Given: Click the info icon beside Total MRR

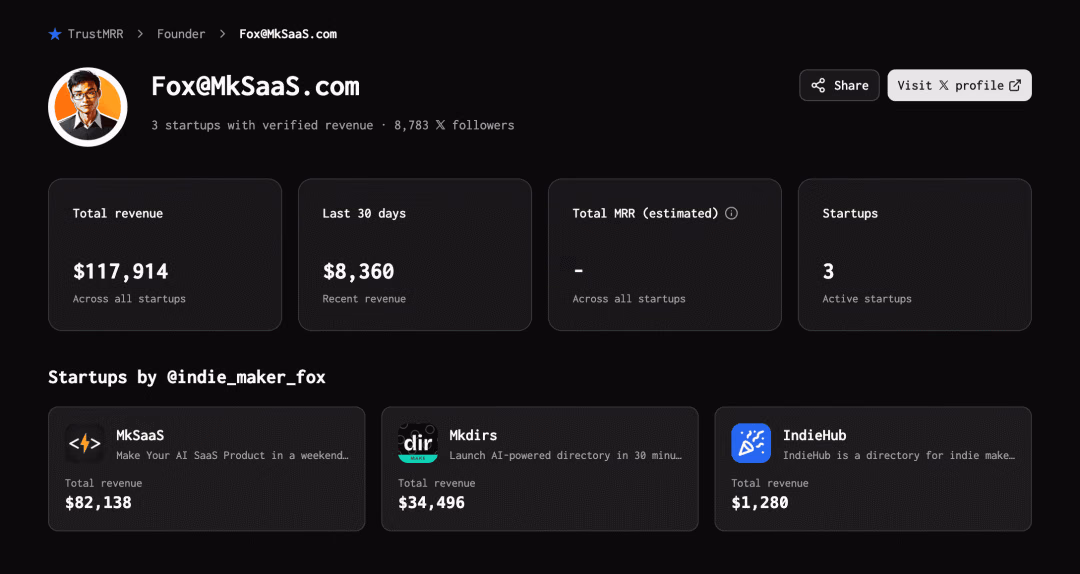Looking at the screenshot, I should [x=731, y=213].
